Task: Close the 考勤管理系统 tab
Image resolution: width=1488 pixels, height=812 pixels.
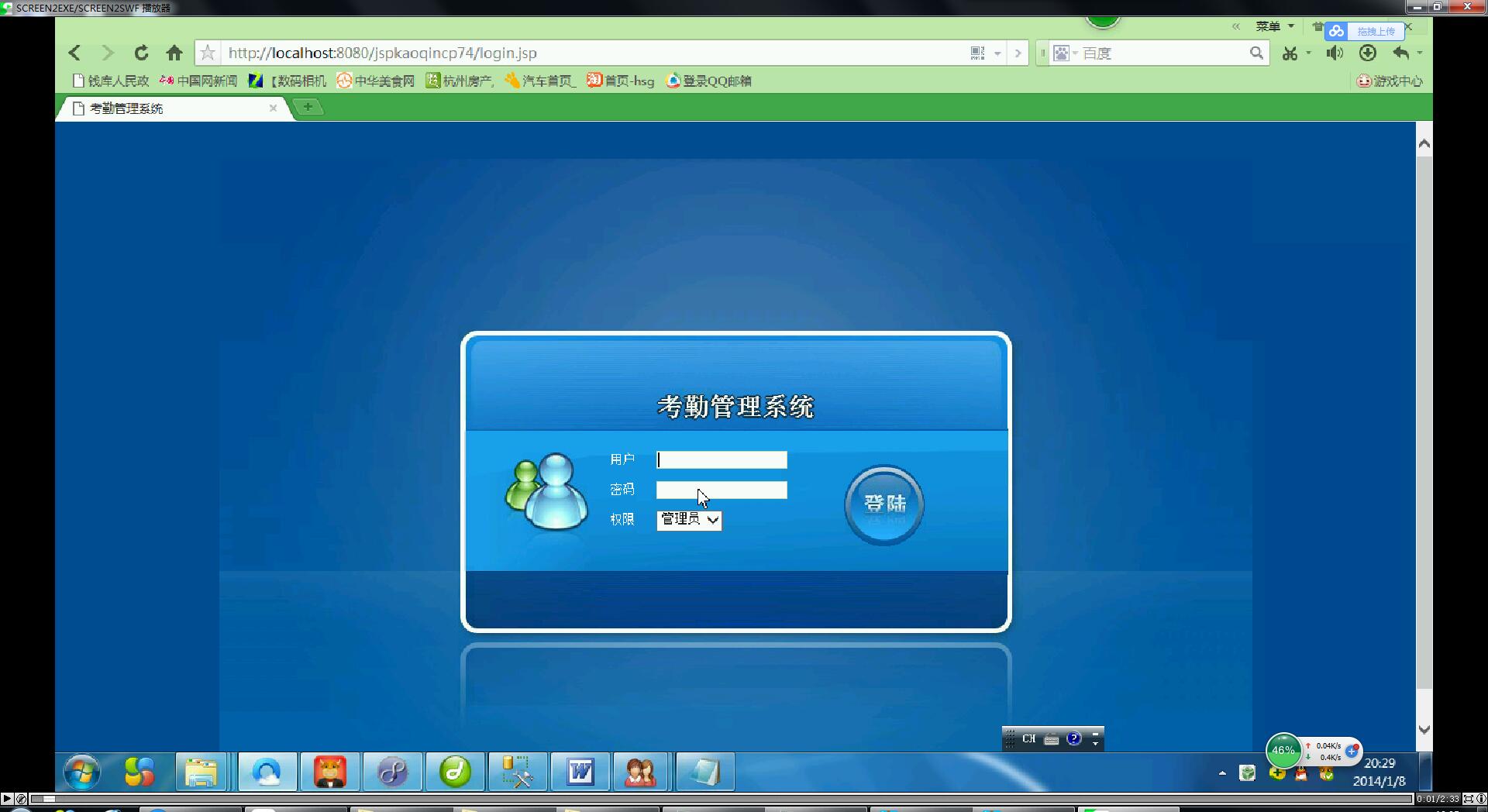Action: tap(273, 108)
